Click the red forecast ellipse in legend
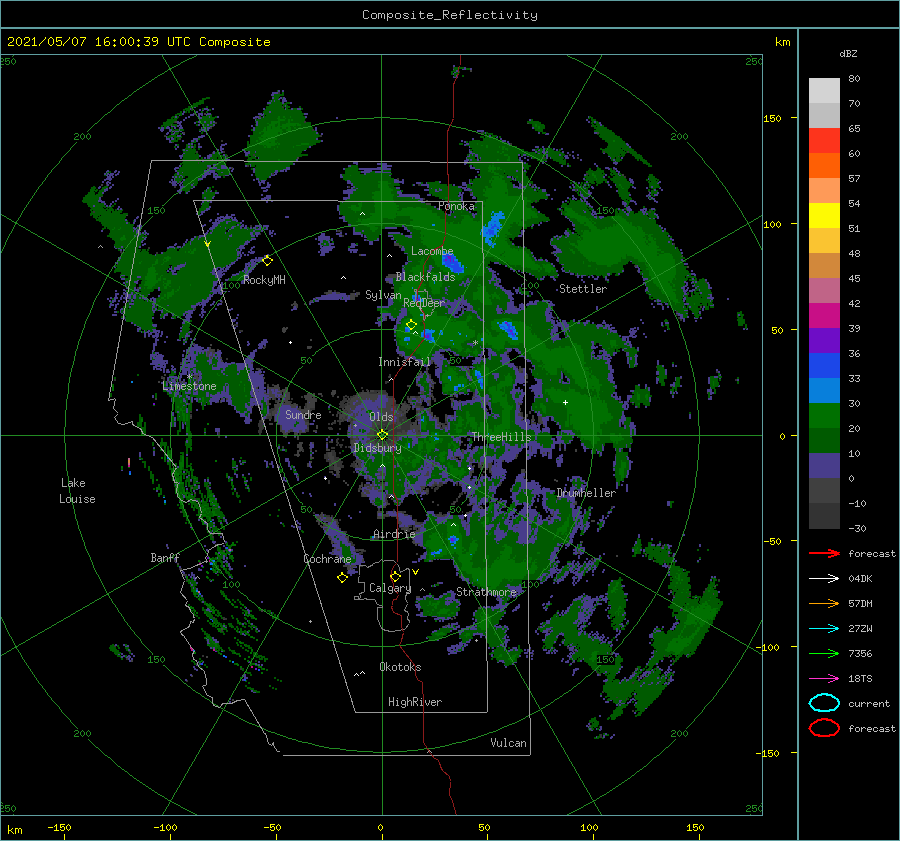 [x=824, y=728]
